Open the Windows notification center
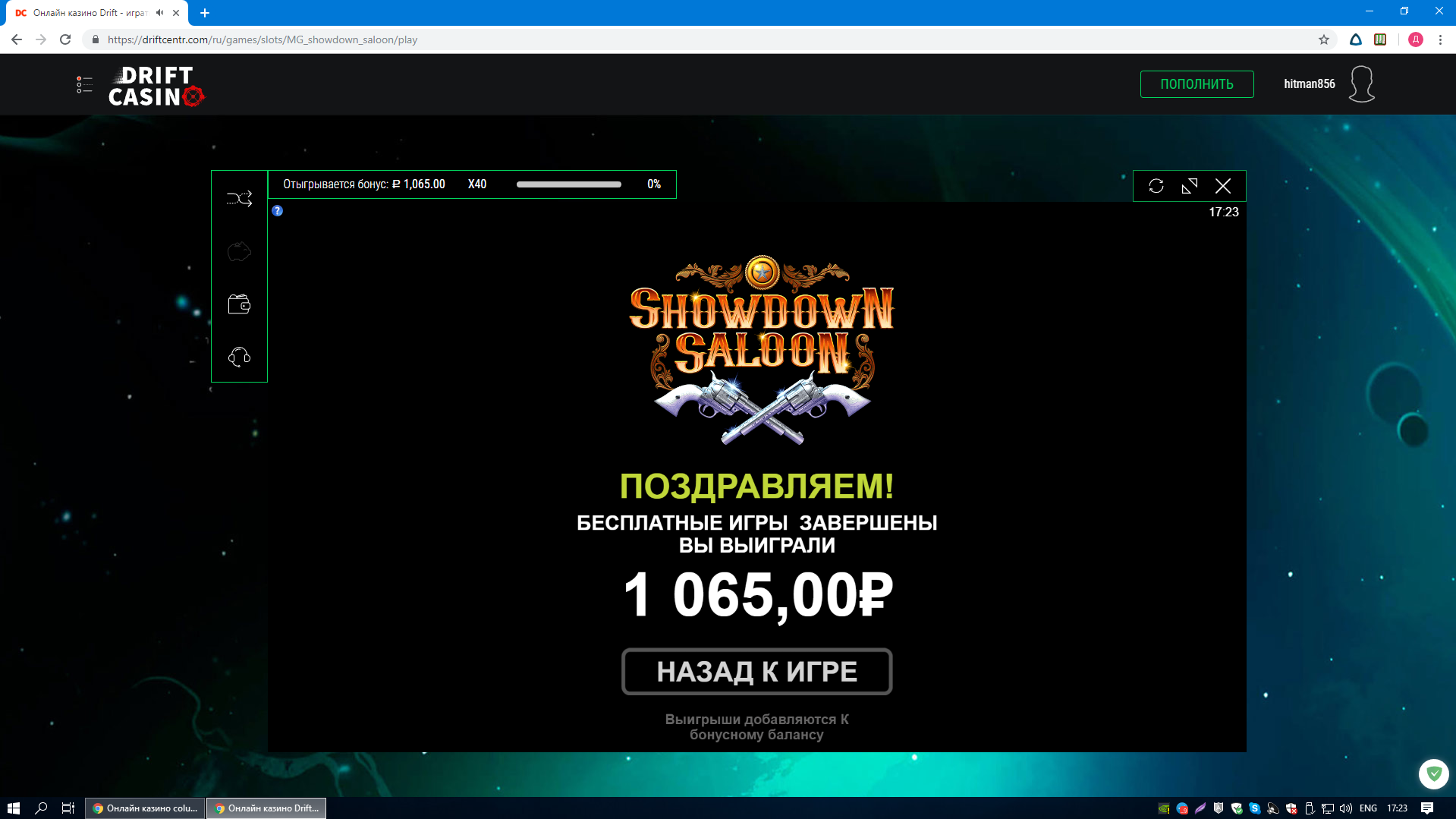 coord(1427,808)
